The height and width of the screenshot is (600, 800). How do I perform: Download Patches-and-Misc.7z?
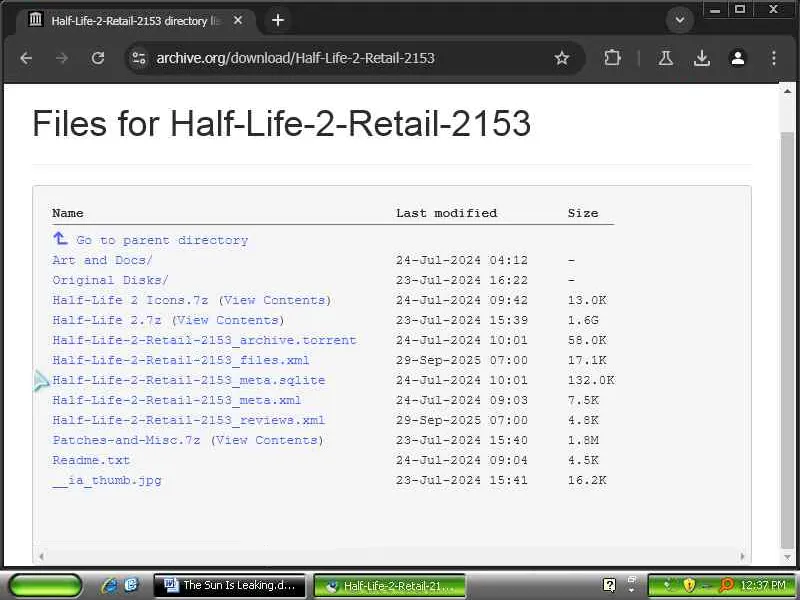126,440
